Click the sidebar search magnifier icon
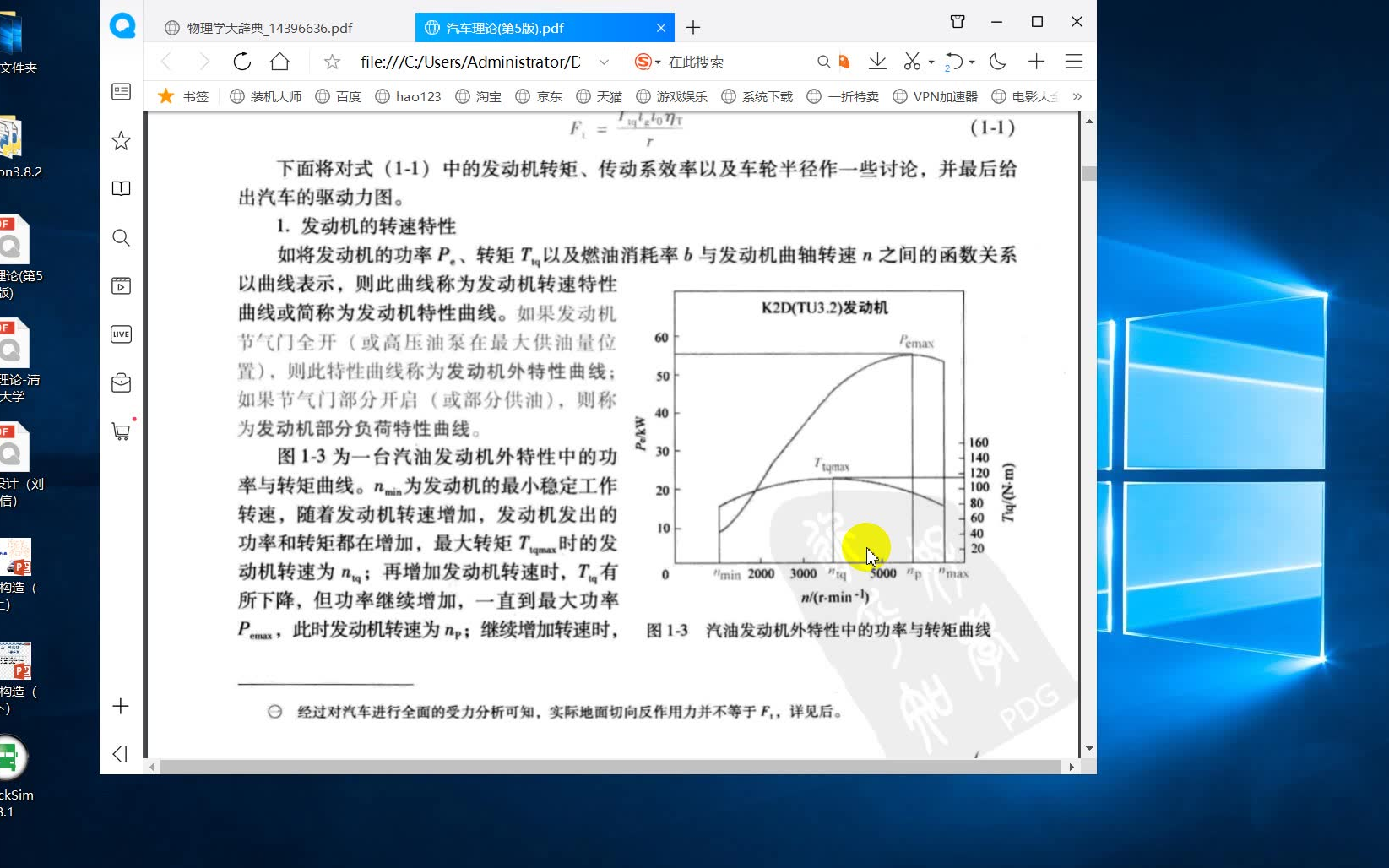1389x868 pixels. click(x=122, y=237)
